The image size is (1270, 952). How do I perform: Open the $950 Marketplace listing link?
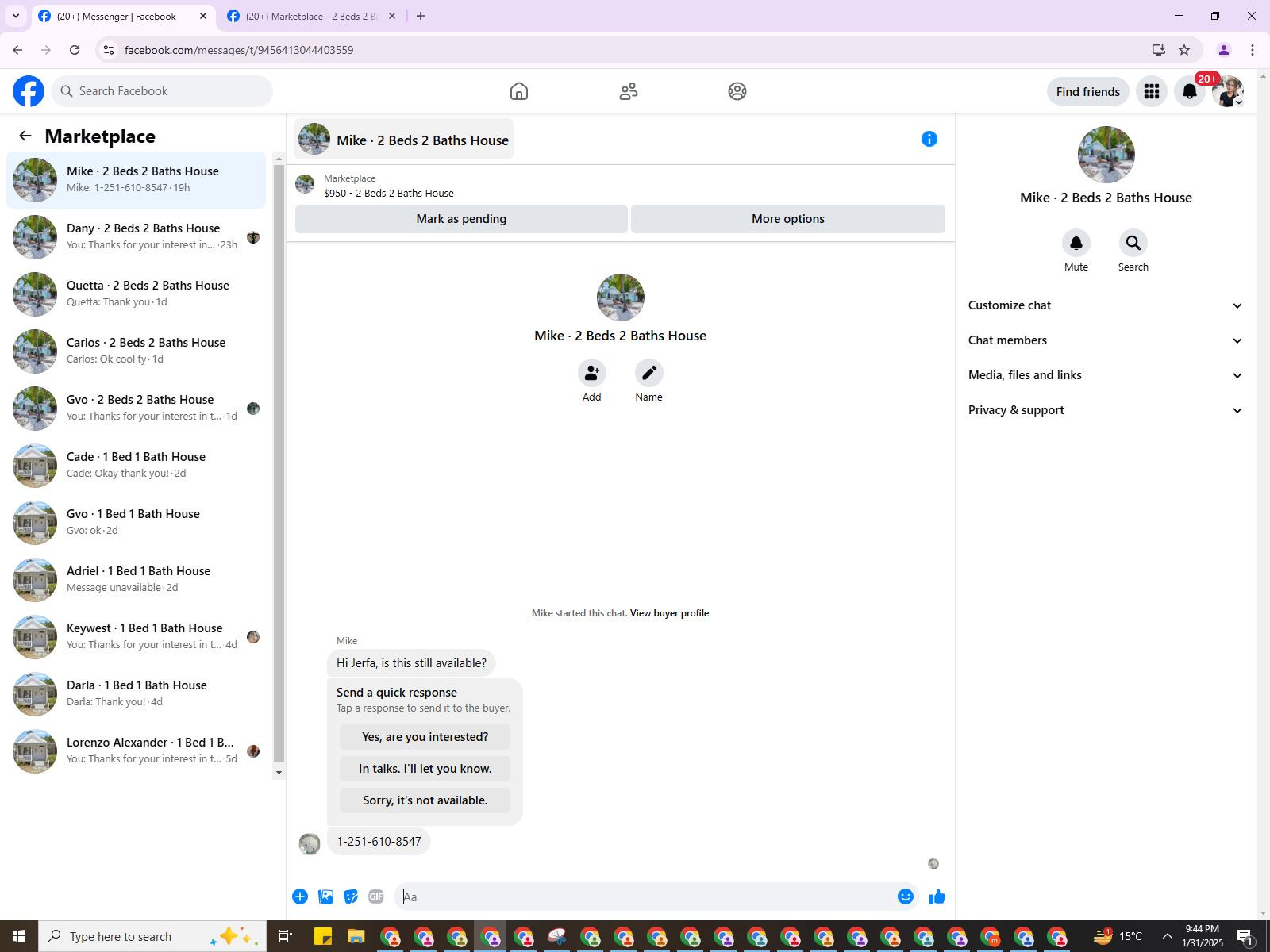pos(389,194)
